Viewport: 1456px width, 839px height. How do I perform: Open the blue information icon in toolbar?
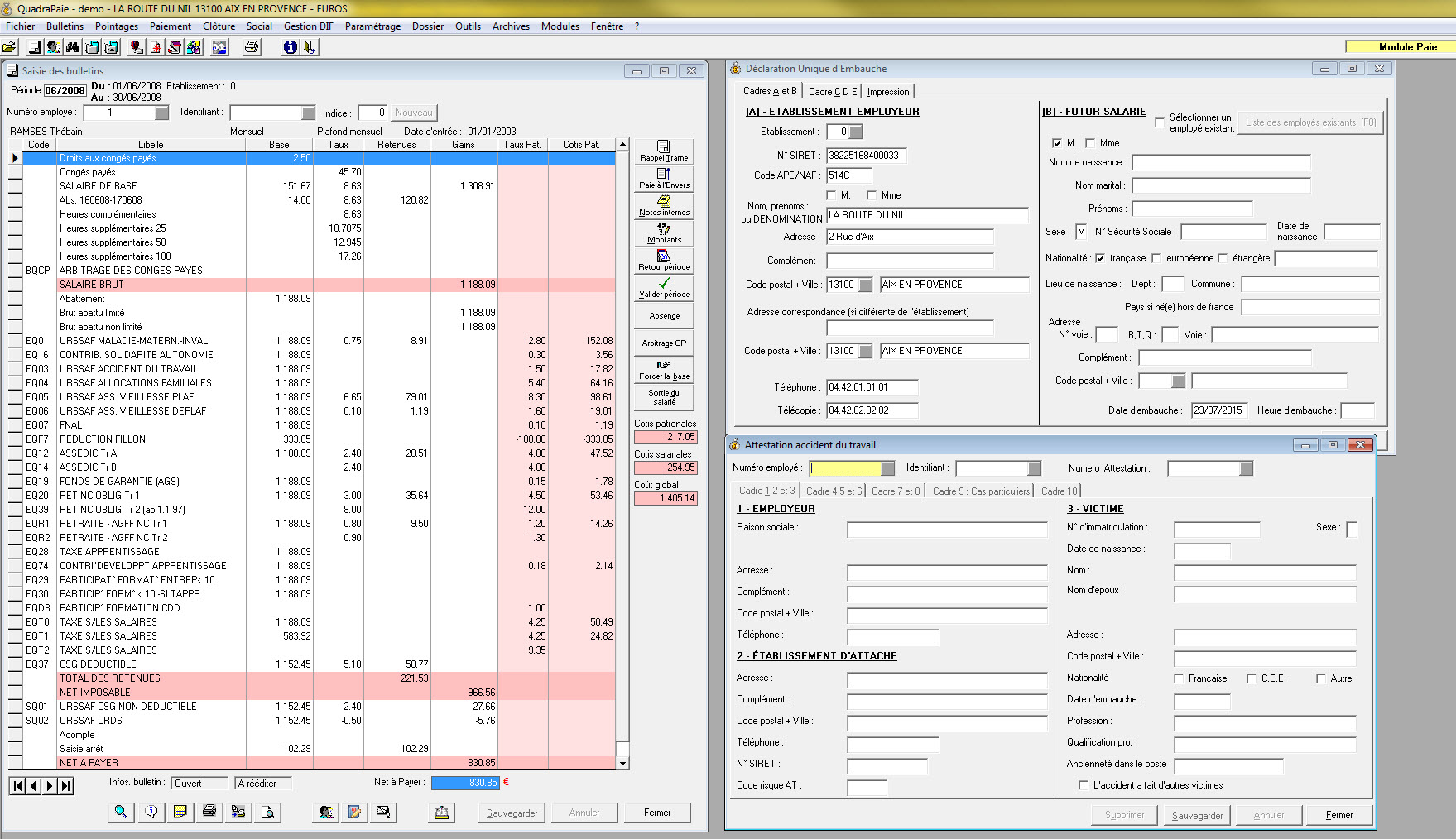[290, 47]
